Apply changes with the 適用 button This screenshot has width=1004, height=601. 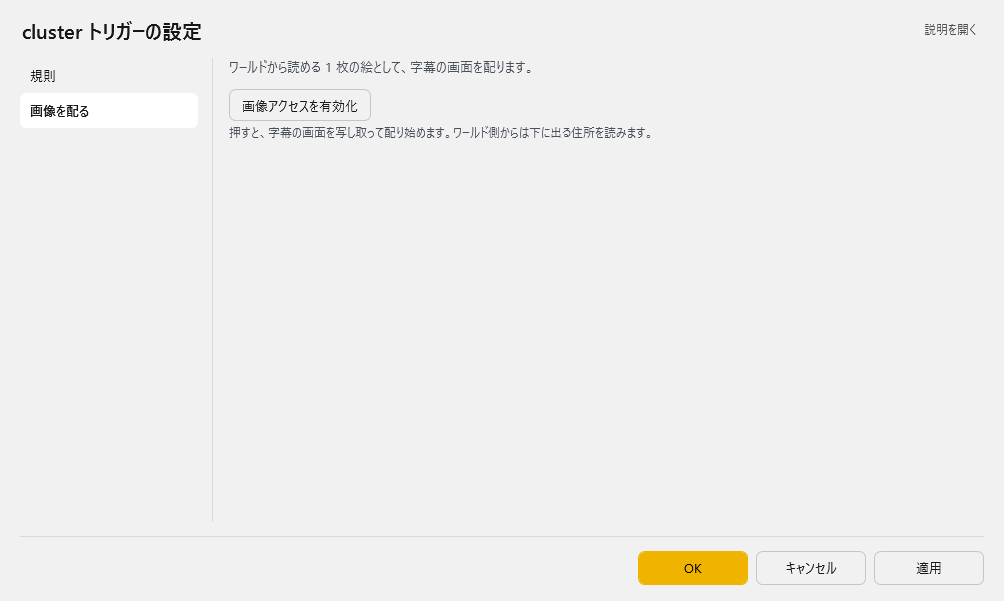928,568
